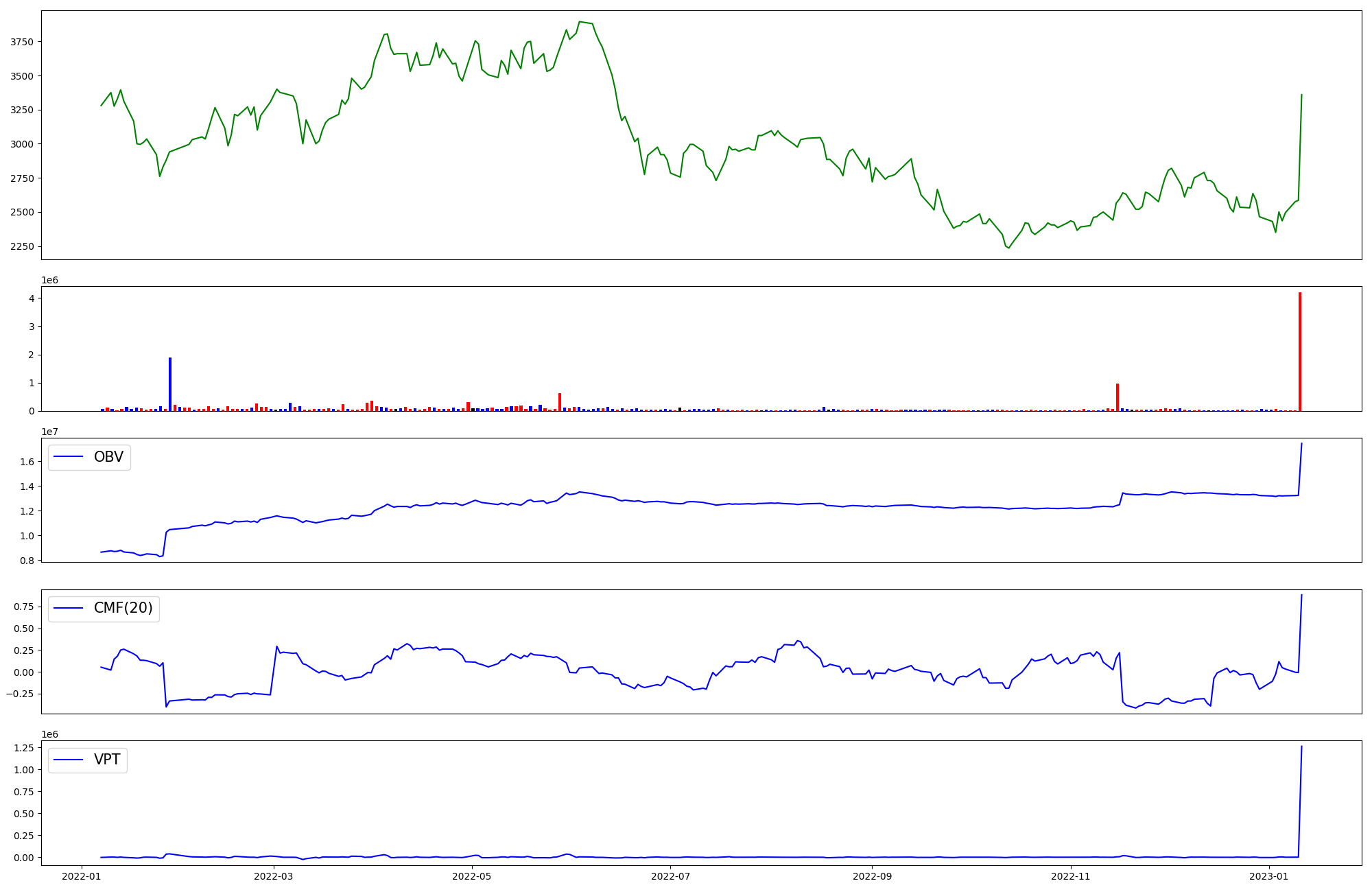Click the tallest red volume bar

(1299, 351)
